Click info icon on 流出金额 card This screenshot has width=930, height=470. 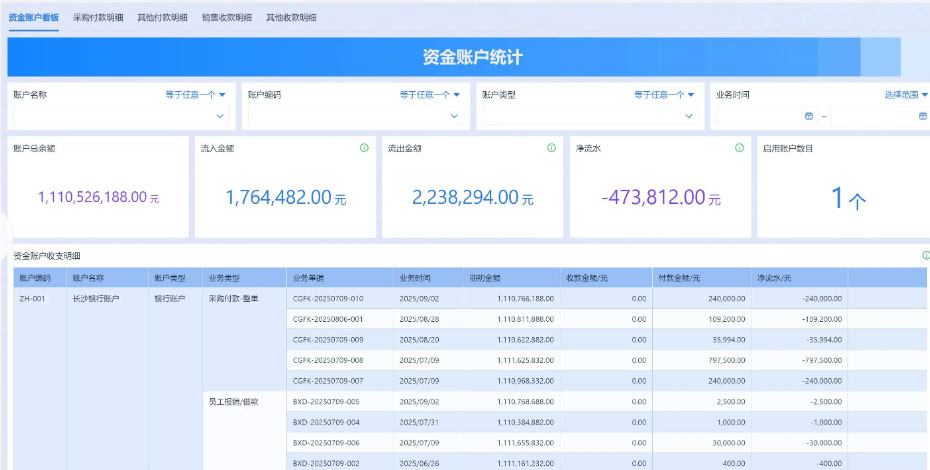pos(551,148)
